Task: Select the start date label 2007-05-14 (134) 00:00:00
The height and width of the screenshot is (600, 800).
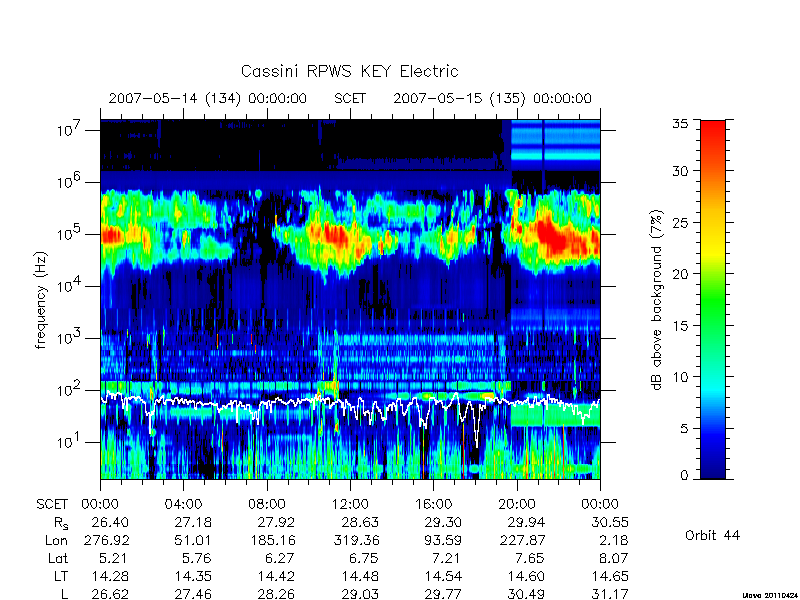Action: 208,98
